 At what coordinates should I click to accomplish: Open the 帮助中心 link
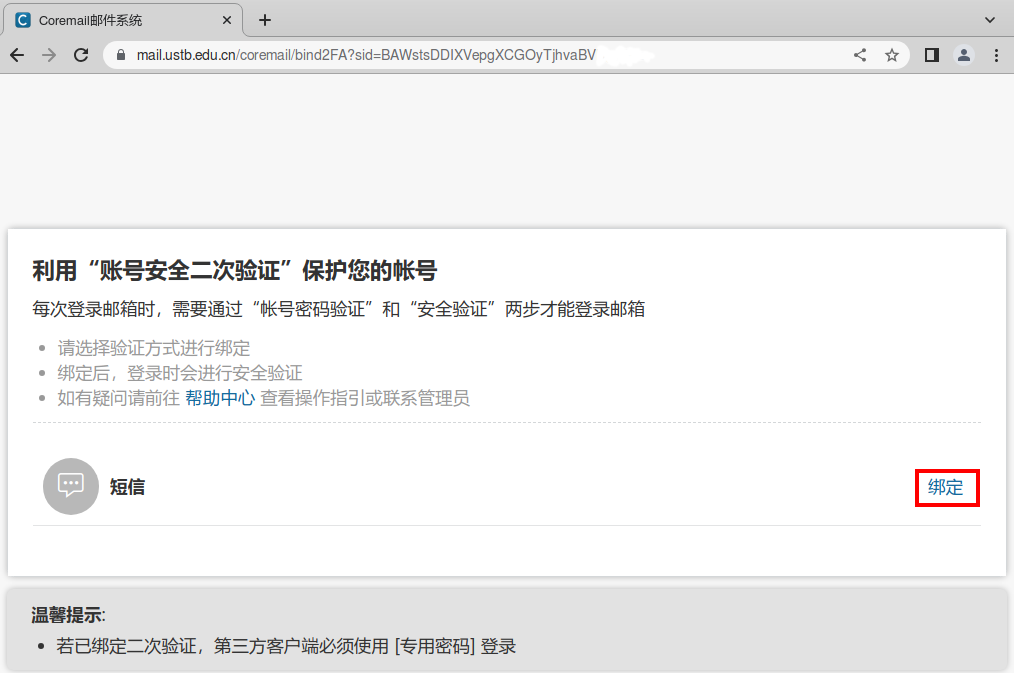coord(220,398)
